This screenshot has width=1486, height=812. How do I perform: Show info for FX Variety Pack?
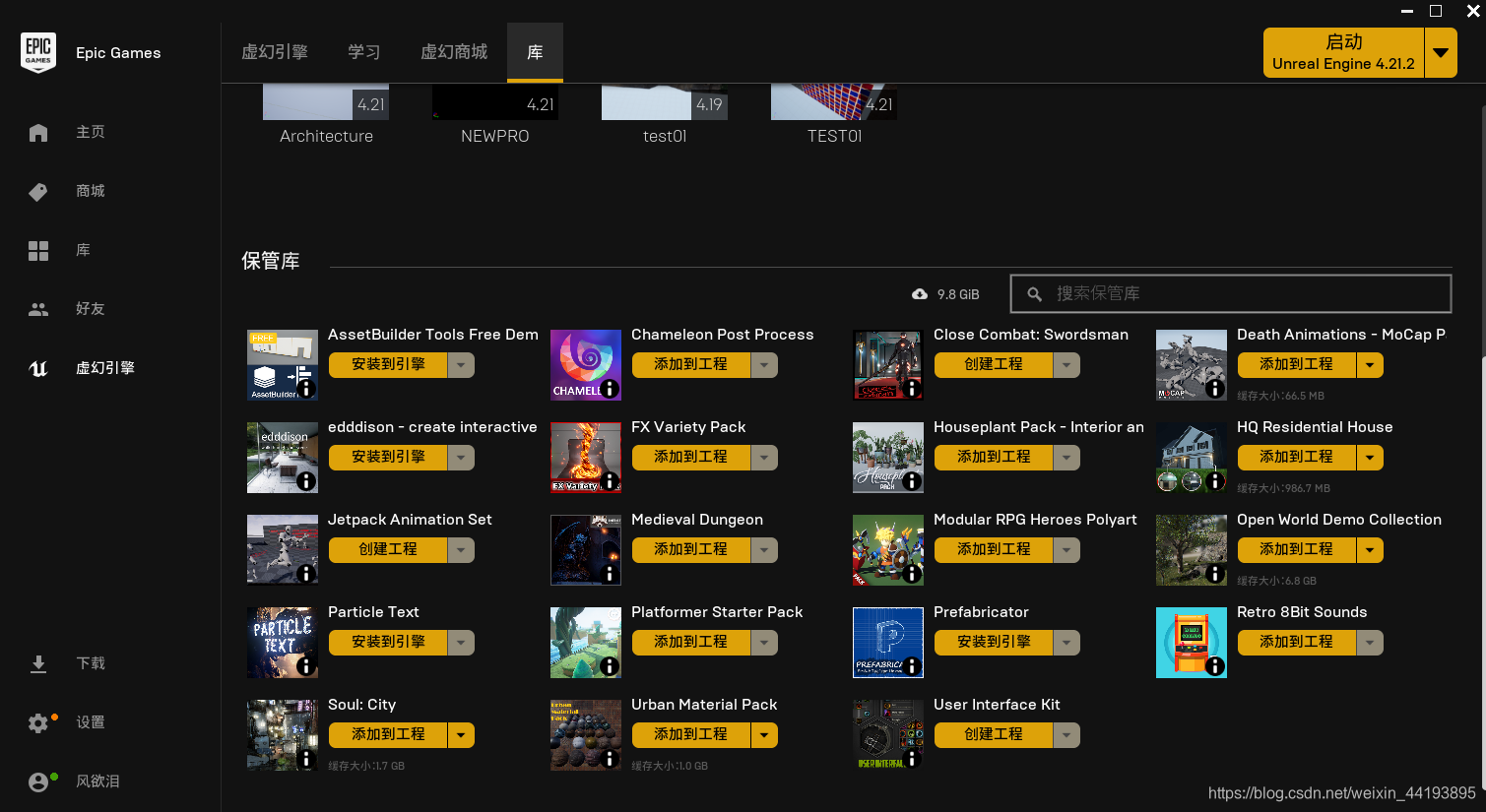tap(610, 481)
